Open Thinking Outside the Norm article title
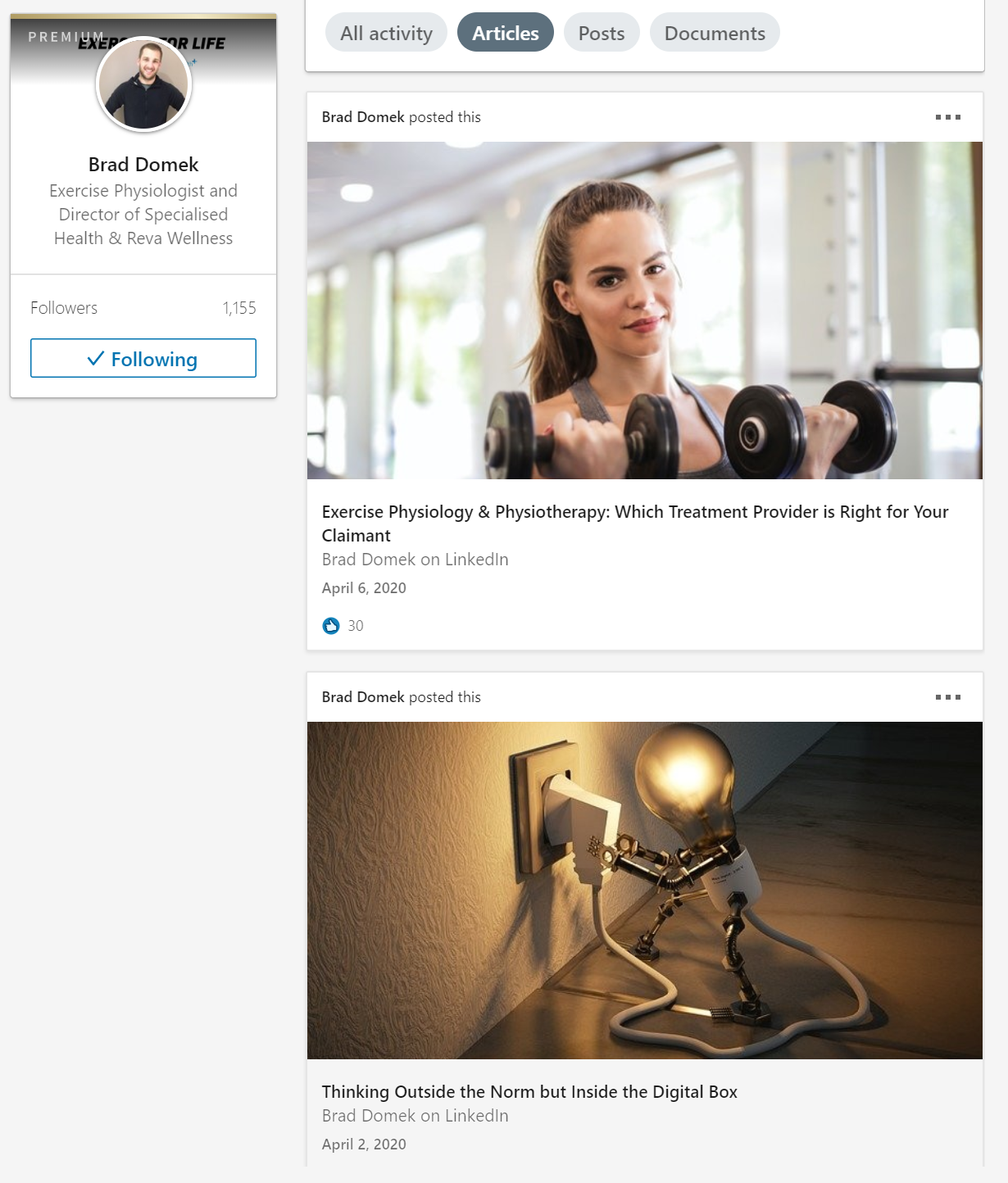The width and height of the screenshot is (1008, 1183). (529, 1092)
